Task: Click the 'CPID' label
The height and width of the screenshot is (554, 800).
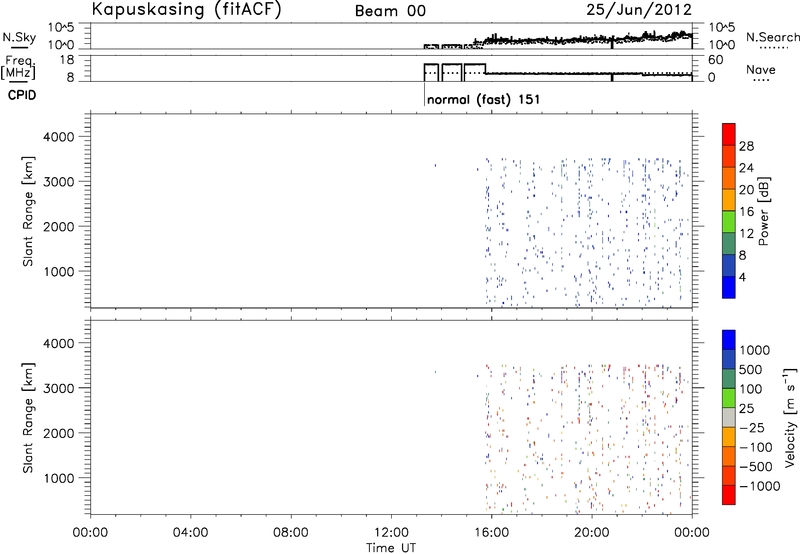Action: [22, 95]
